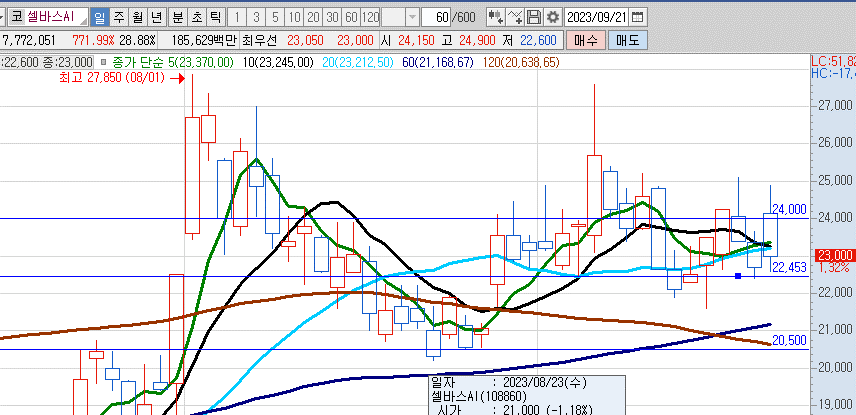Switch to the 분 minute chart period
Screen dimensions: 856x415
click(177, 17)
